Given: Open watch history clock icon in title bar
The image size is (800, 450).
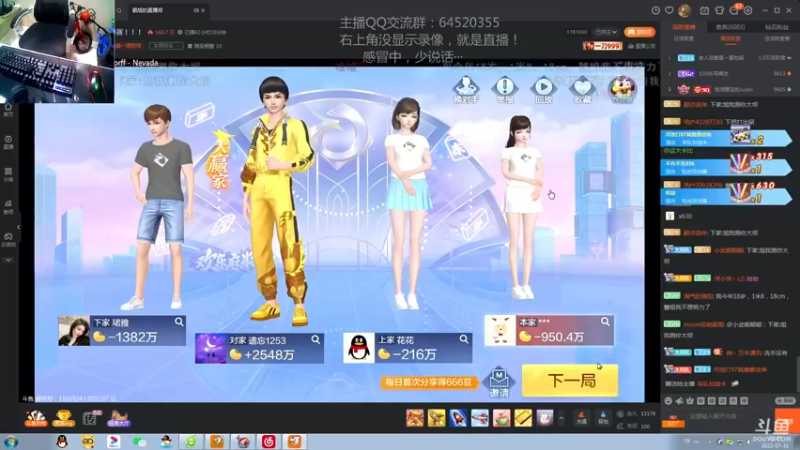Looking at the screenshot, I should [x=656, y=10].
